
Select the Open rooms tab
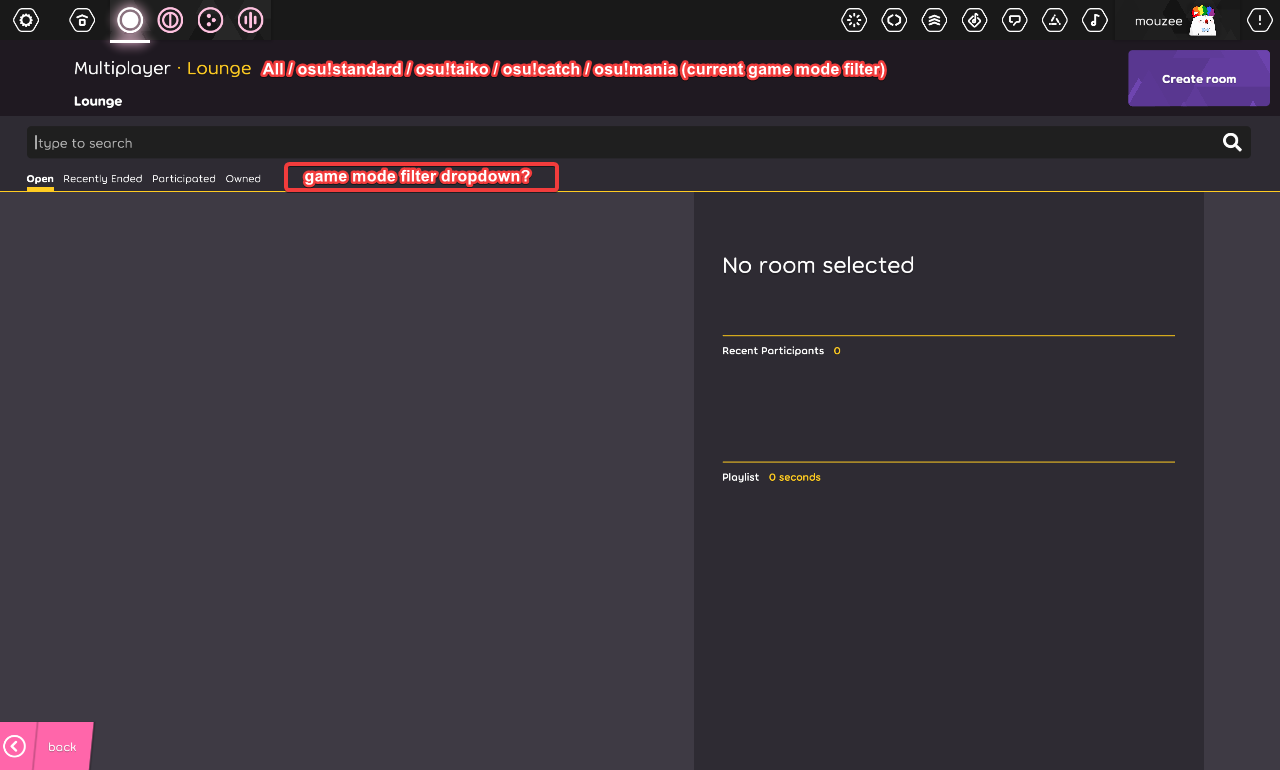pos(40,179)
